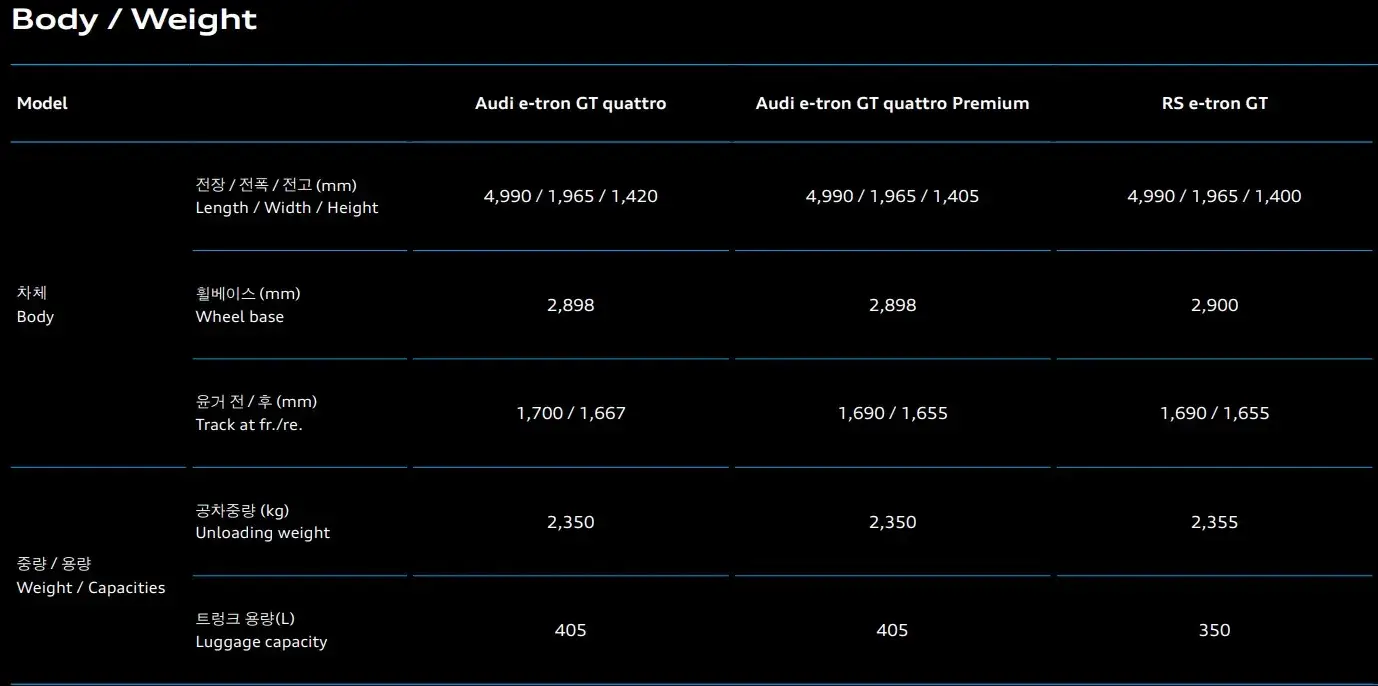Click the Audi e-tron GT quattro column header
This screenshot has width=1378, height=686.
coord(570,103)
